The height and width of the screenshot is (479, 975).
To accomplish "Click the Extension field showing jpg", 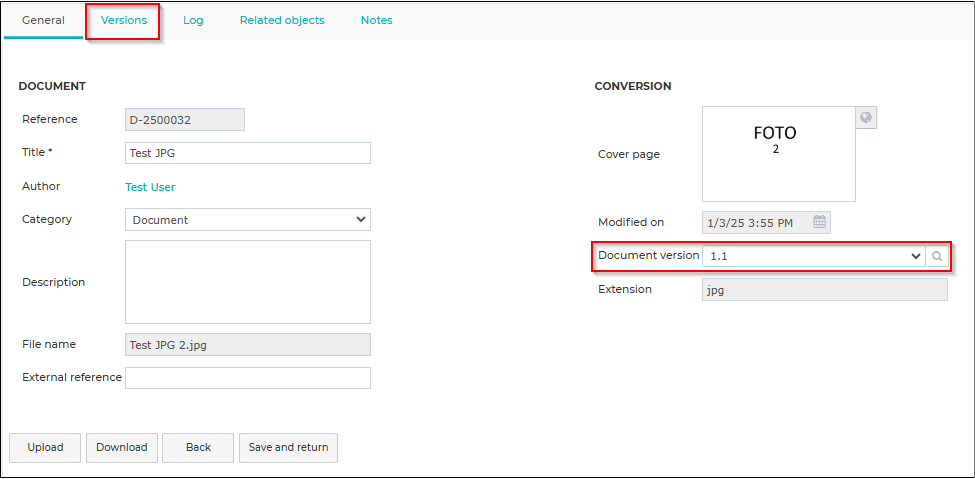I will 825,289.
